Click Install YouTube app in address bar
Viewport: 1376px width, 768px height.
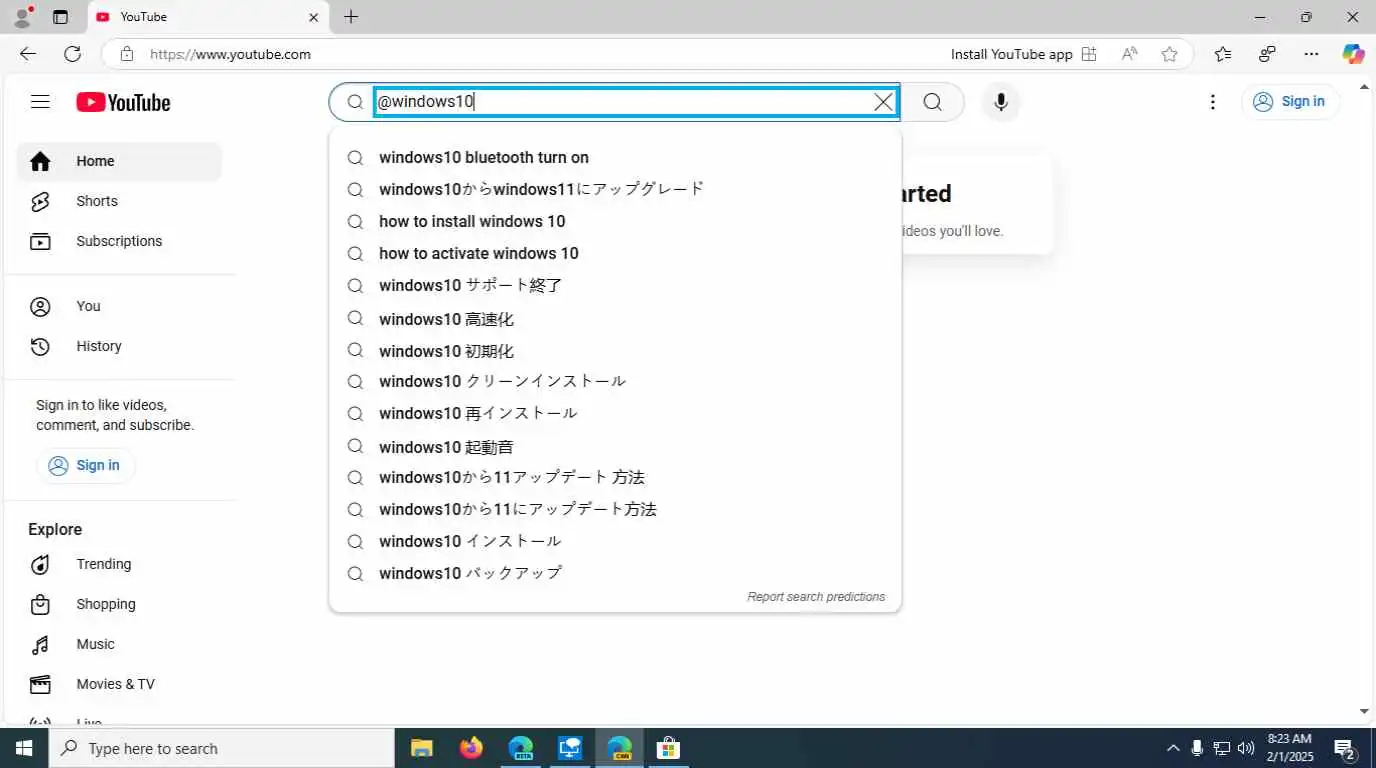(x=1023, y=54)
